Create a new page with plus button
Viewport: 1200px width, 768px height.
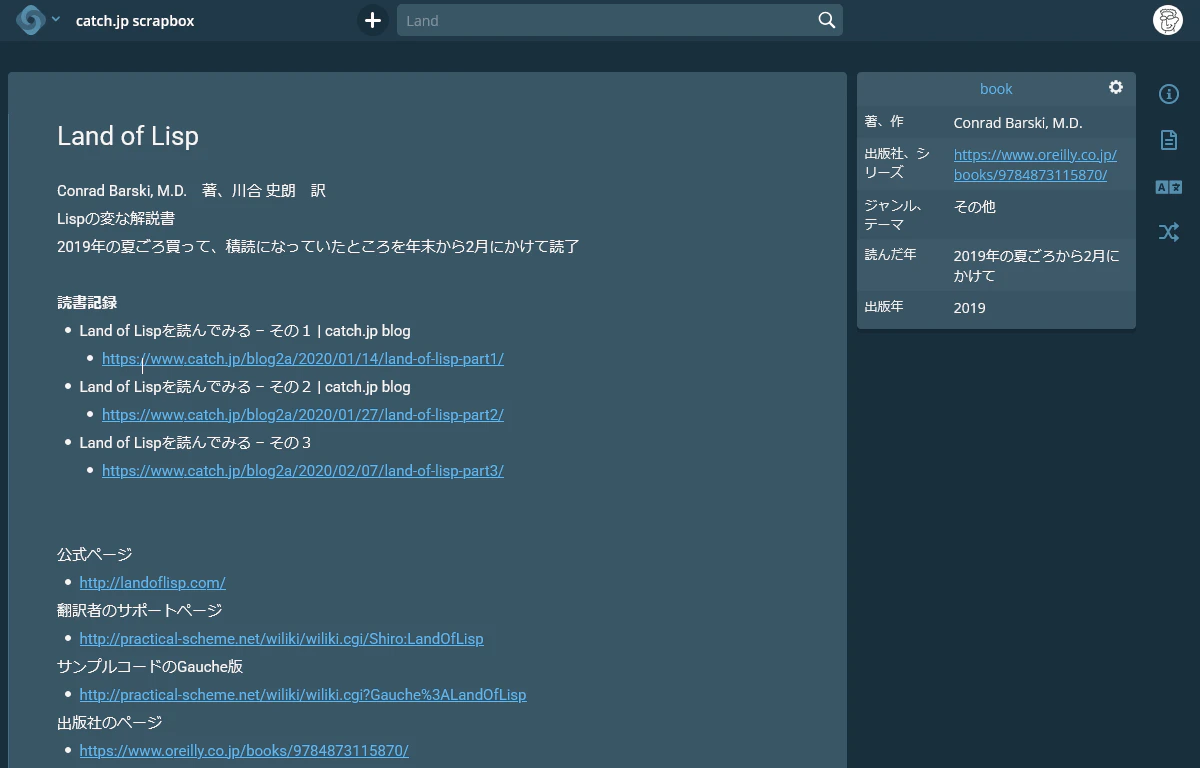[372, 20]
